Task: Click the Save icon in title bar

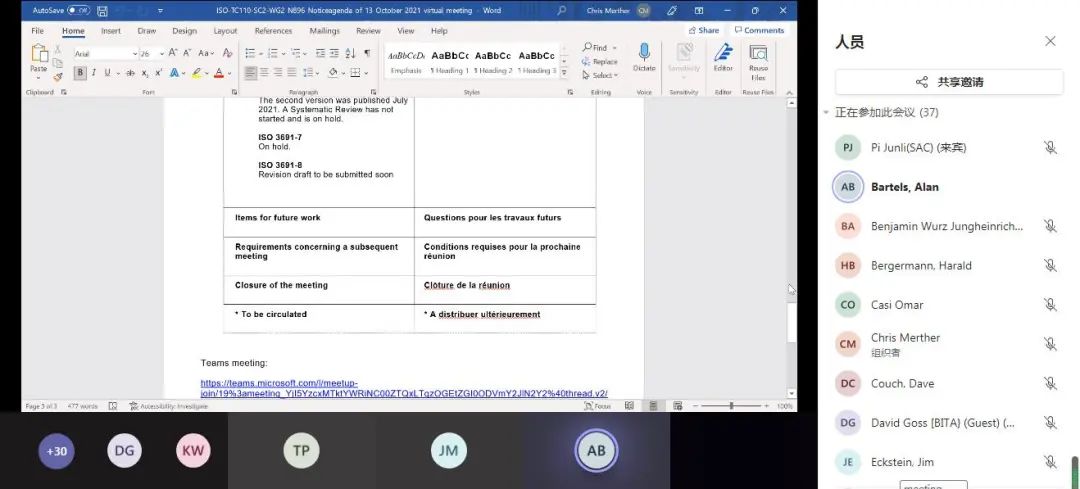Action: [x=100, y=10]
